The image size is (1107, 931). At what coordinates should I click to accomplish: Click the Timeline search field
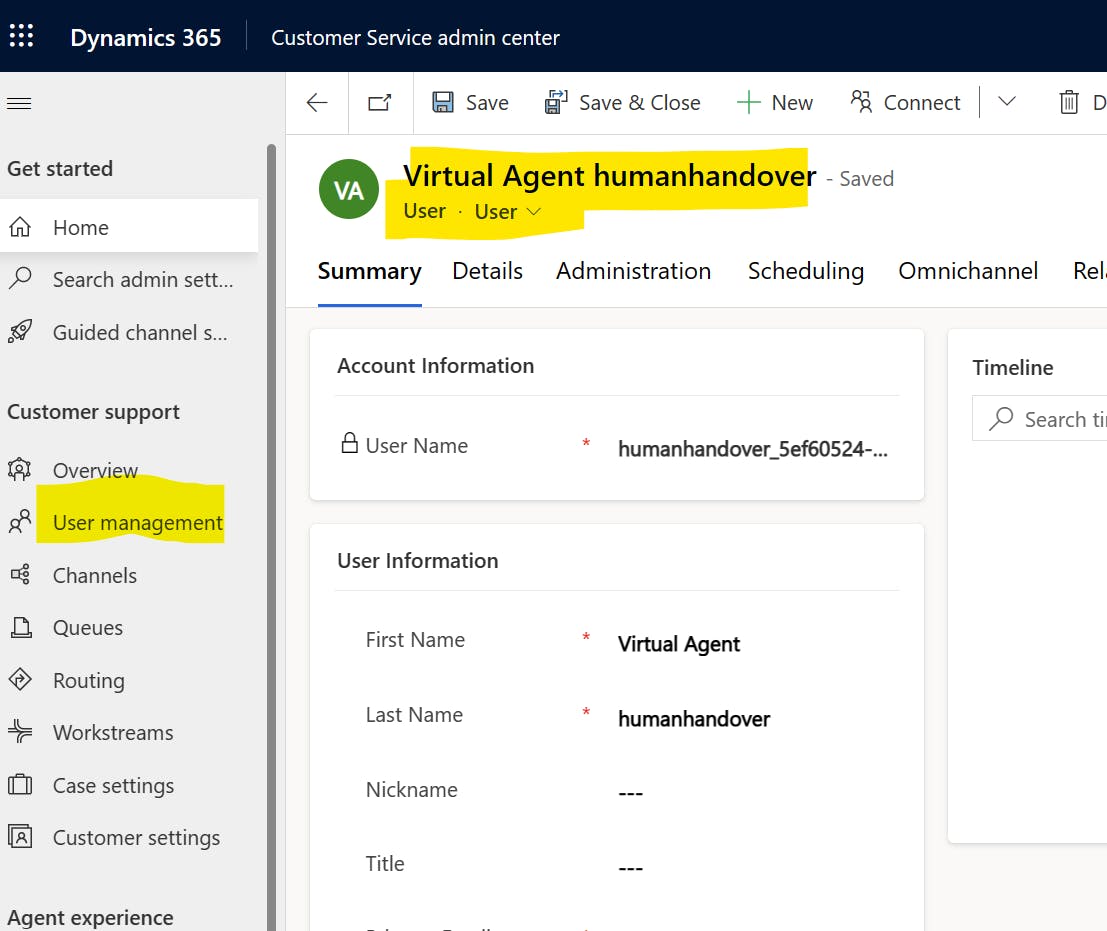[x=1039, y=419]
